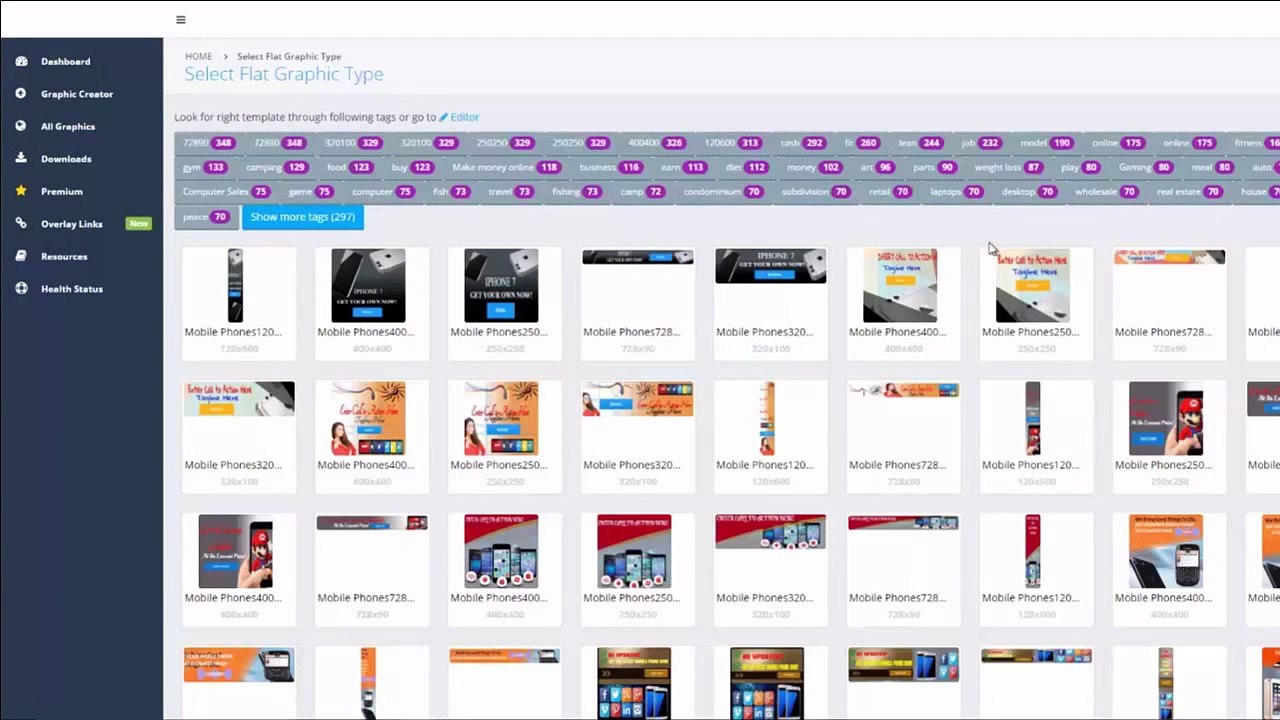Pick the meal tag

pyautogui.click(x=1211, y=167)
